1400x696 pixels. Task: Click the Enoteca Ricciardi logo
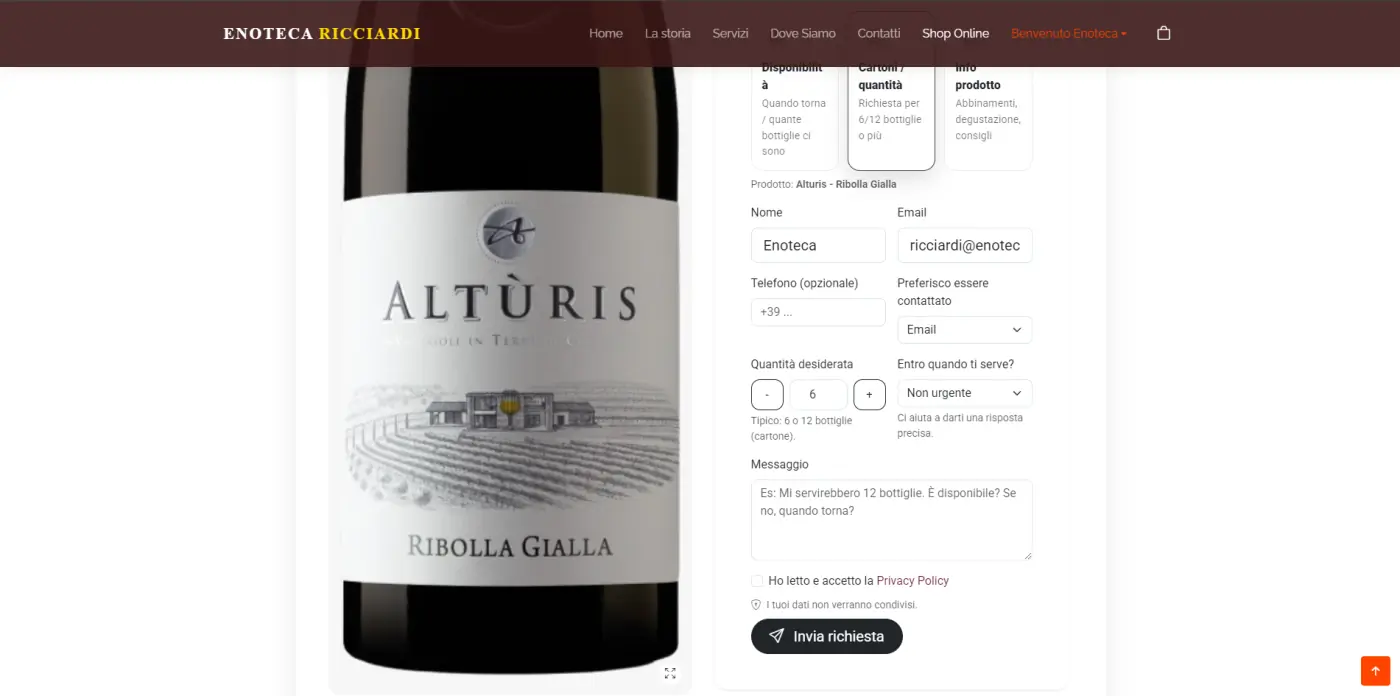point(322,33)
